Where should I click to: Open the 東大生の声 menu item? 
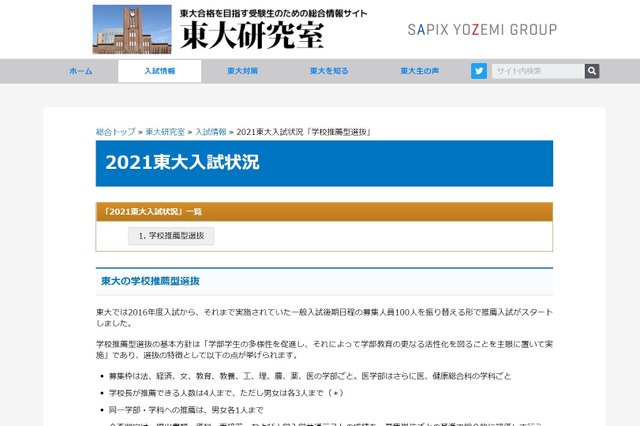tap(420, 71)
